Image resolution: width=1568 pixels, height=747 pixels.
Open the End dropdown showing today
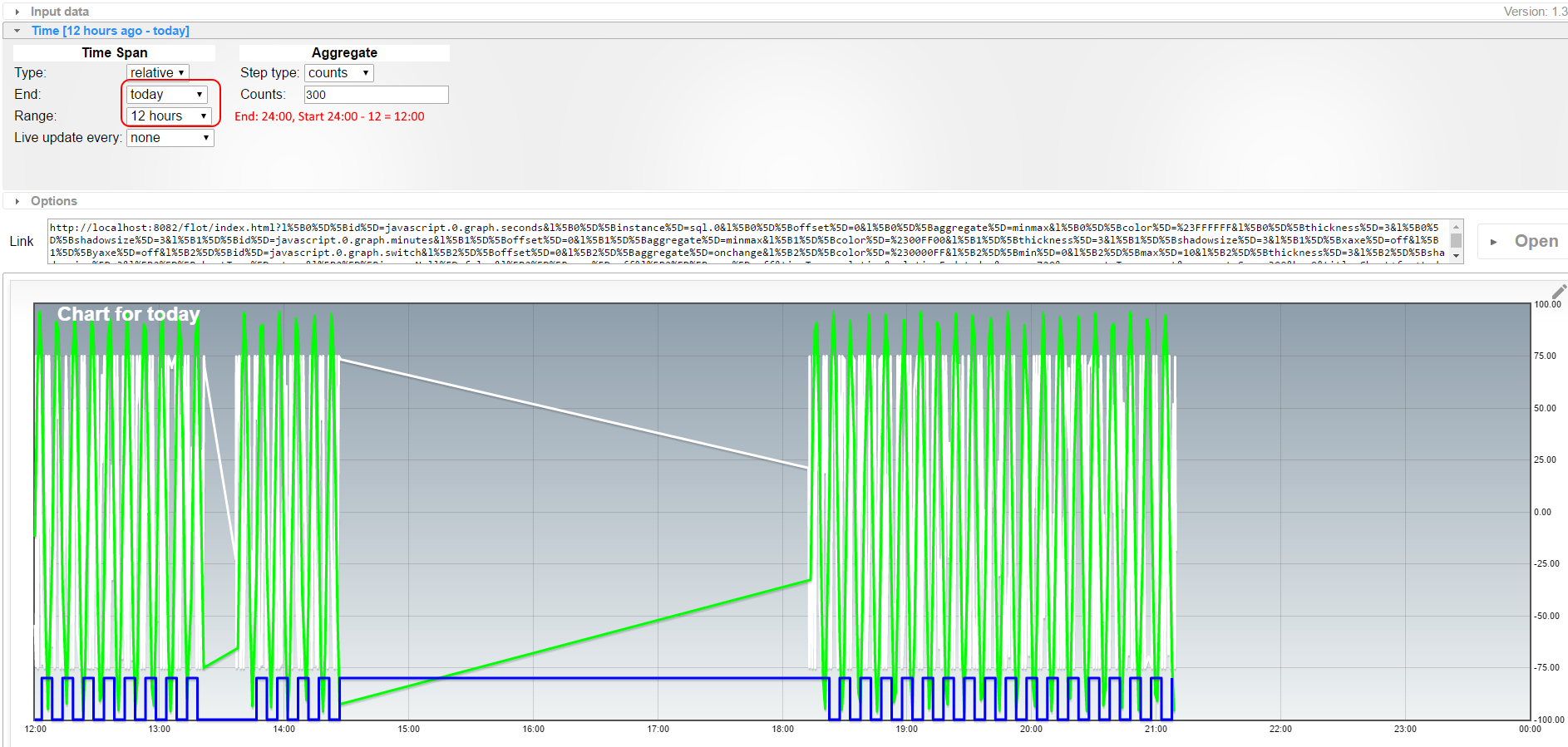tap(167, 95)
